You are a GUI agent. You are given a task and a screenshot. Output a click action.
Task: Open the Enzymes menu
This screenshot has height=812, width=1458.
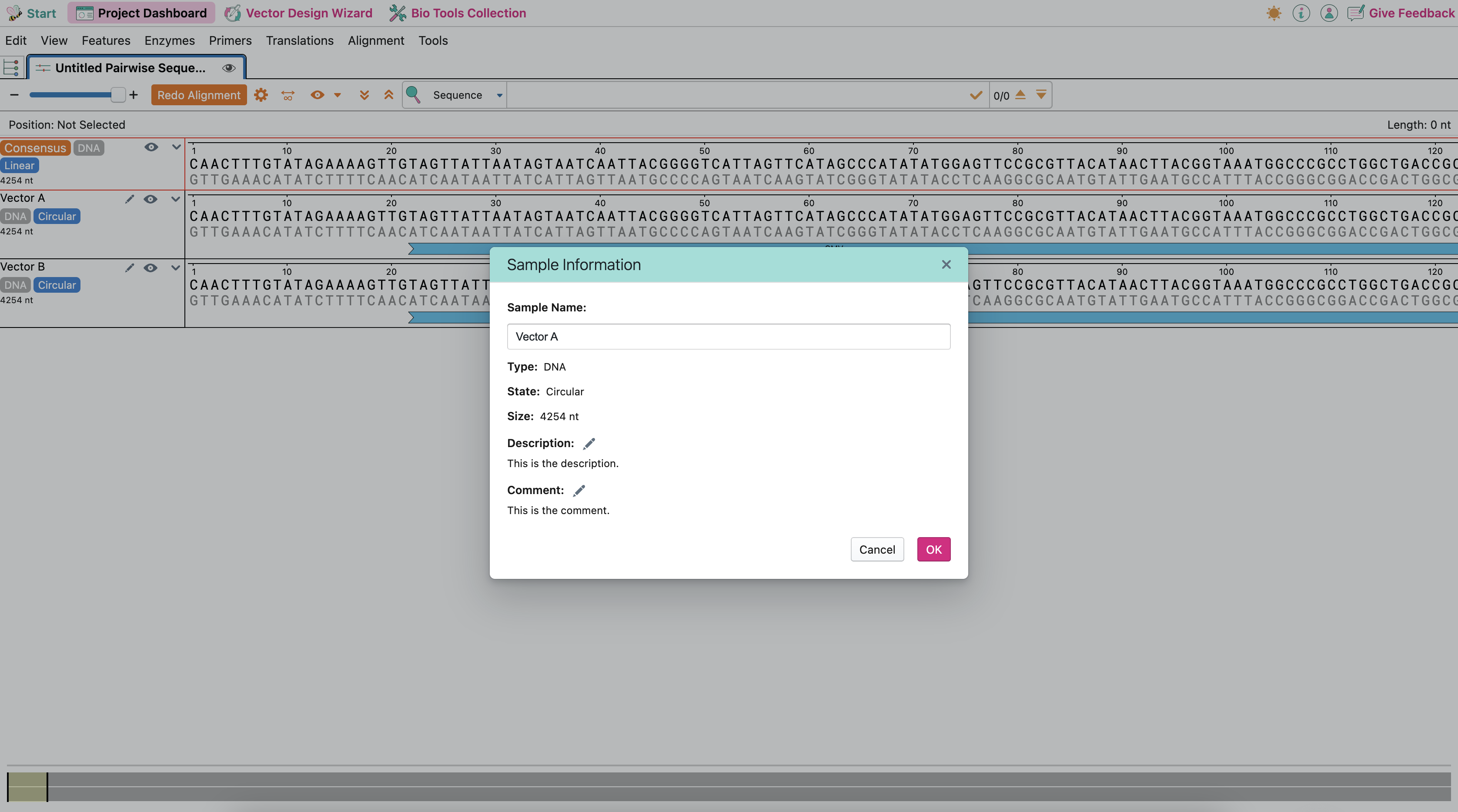169,41
